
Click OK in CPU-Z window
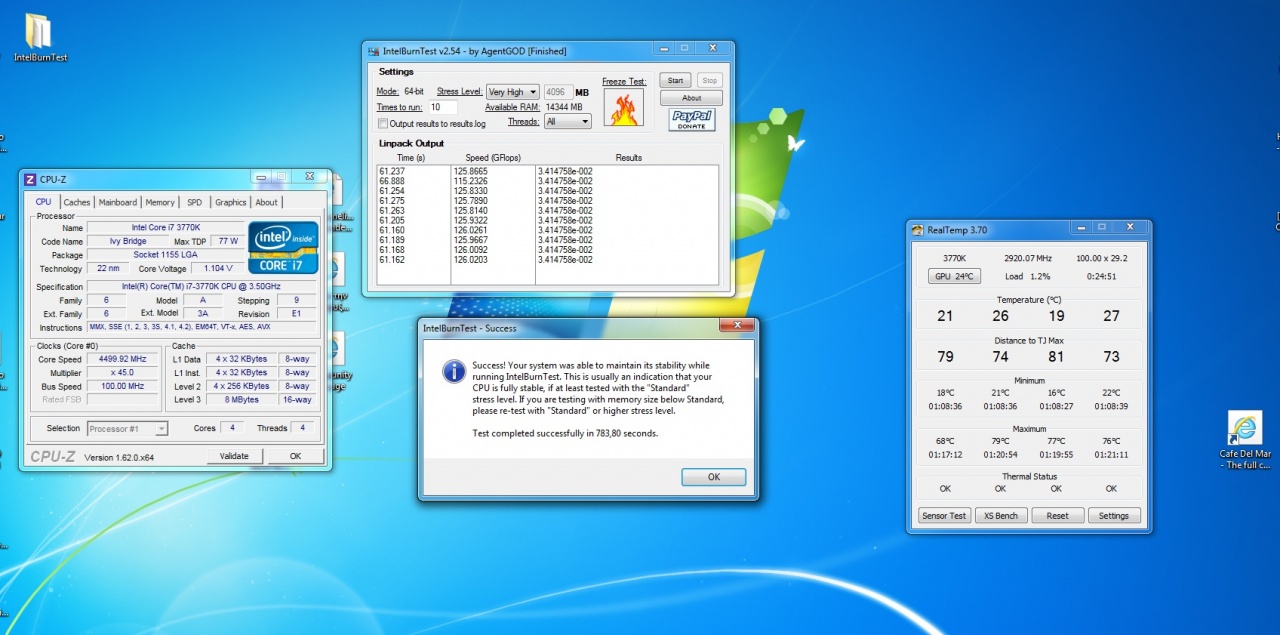pos(295,456)
